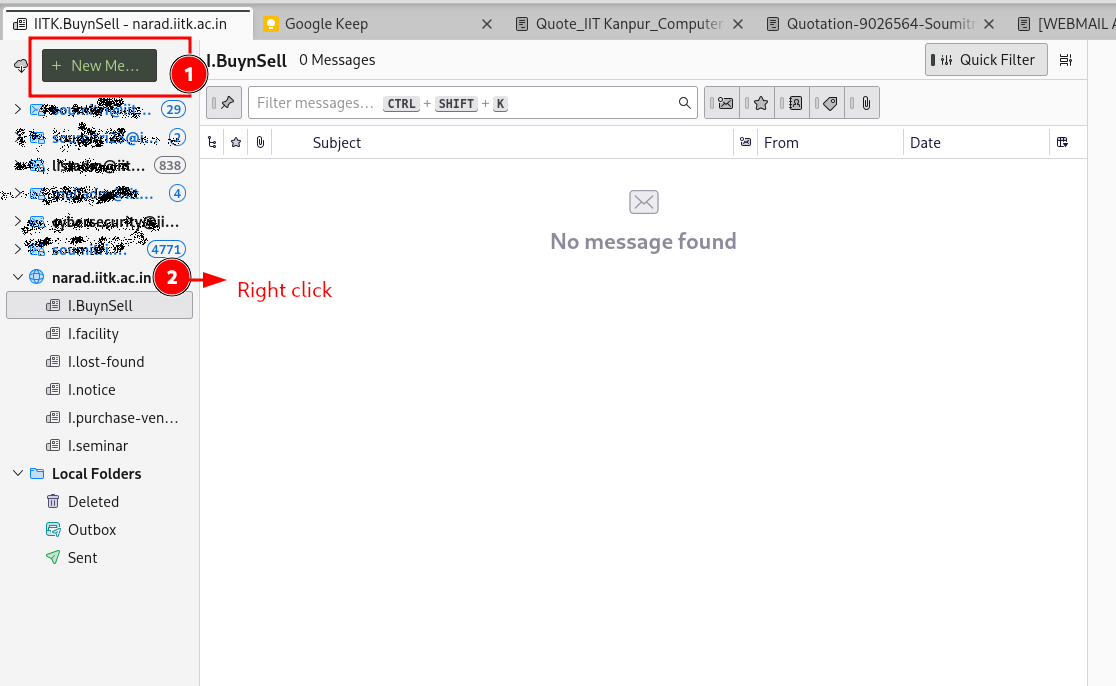Viewport: 1116px width, 686px height.
Task: Toggle the Attachment quick filter
Action: 865,103
